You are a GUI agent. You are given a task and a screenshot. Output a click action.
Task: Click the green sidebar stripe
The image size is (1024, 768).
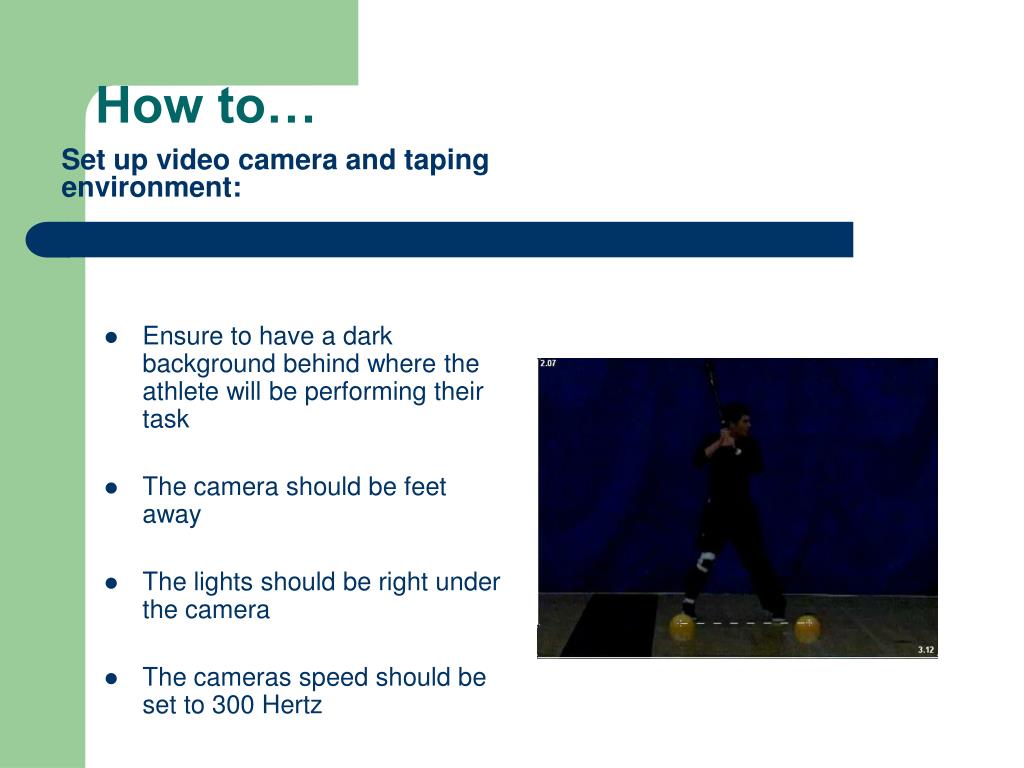point(42,496)
